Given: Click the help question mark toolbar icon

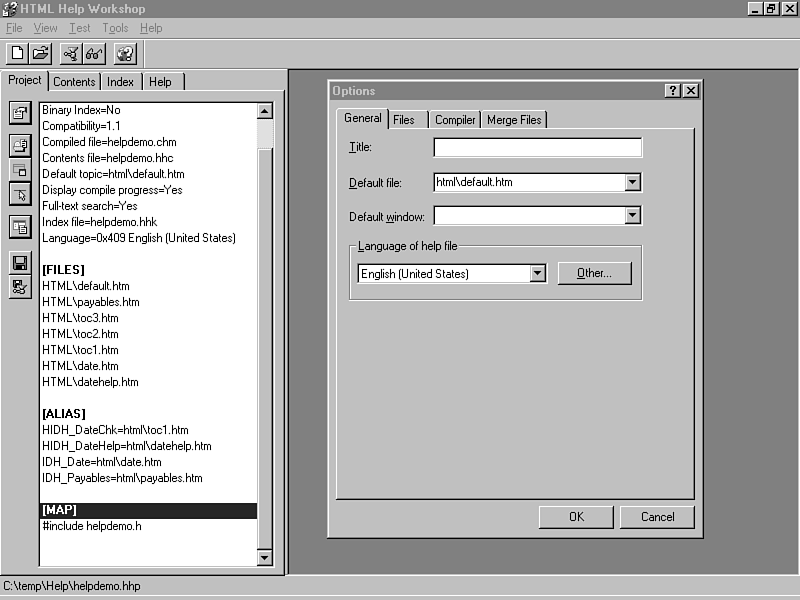Looking at the screenshot, I should click(x=125, y=53).
